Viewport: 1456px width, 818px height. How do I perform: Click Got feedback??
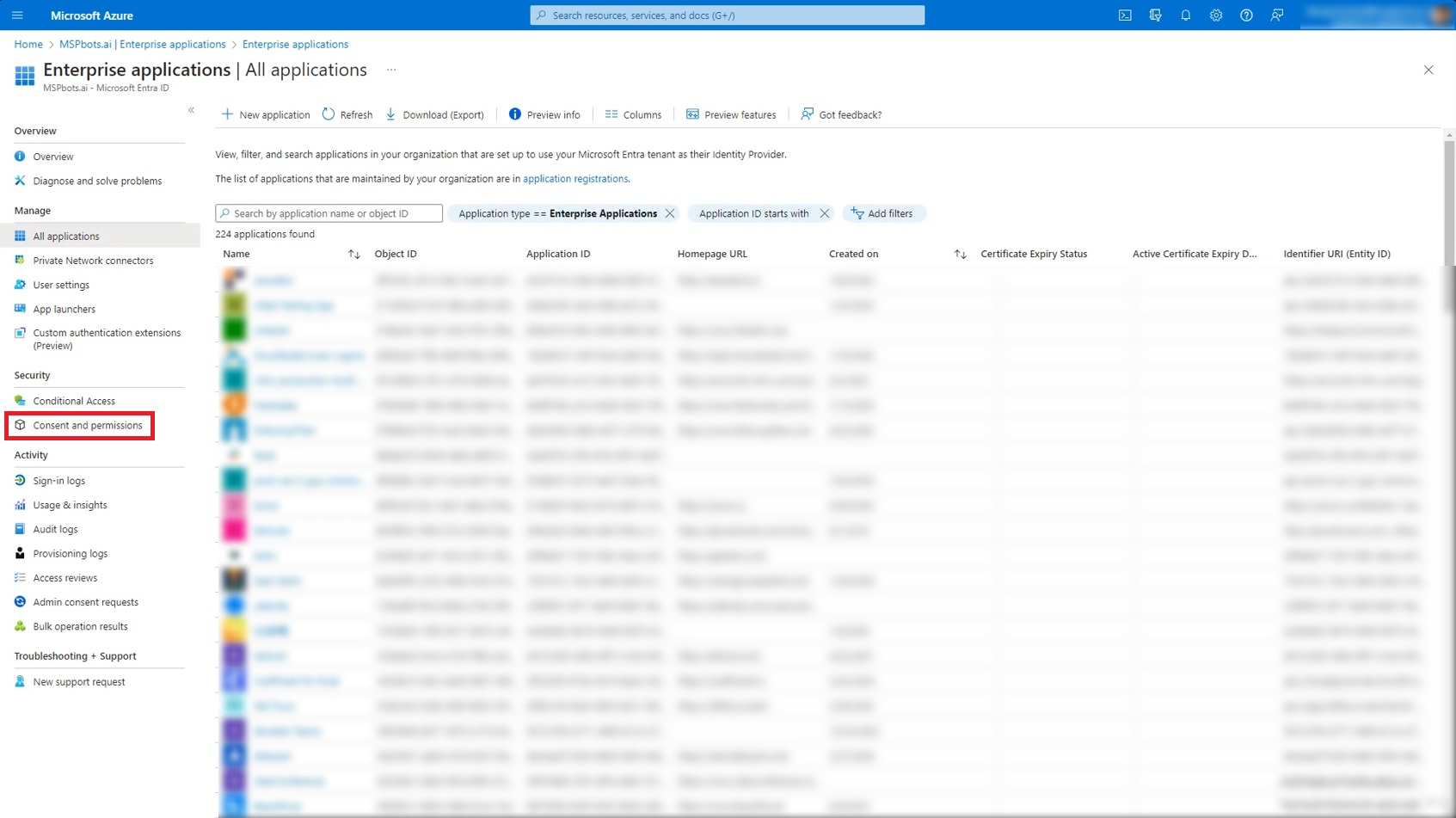(841, 114)
